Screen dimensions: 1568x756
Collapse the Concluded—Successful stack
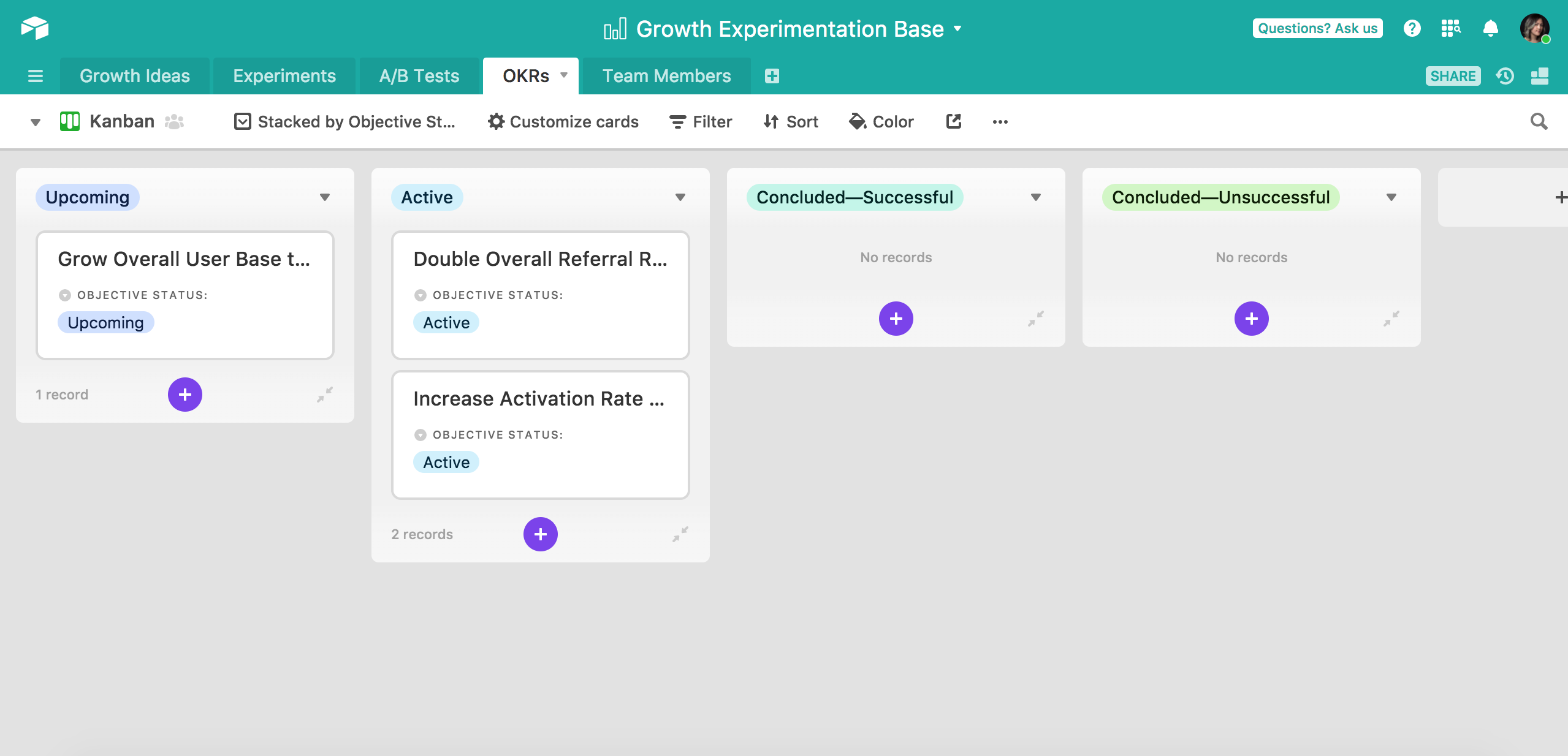[x=1035, y=319]
